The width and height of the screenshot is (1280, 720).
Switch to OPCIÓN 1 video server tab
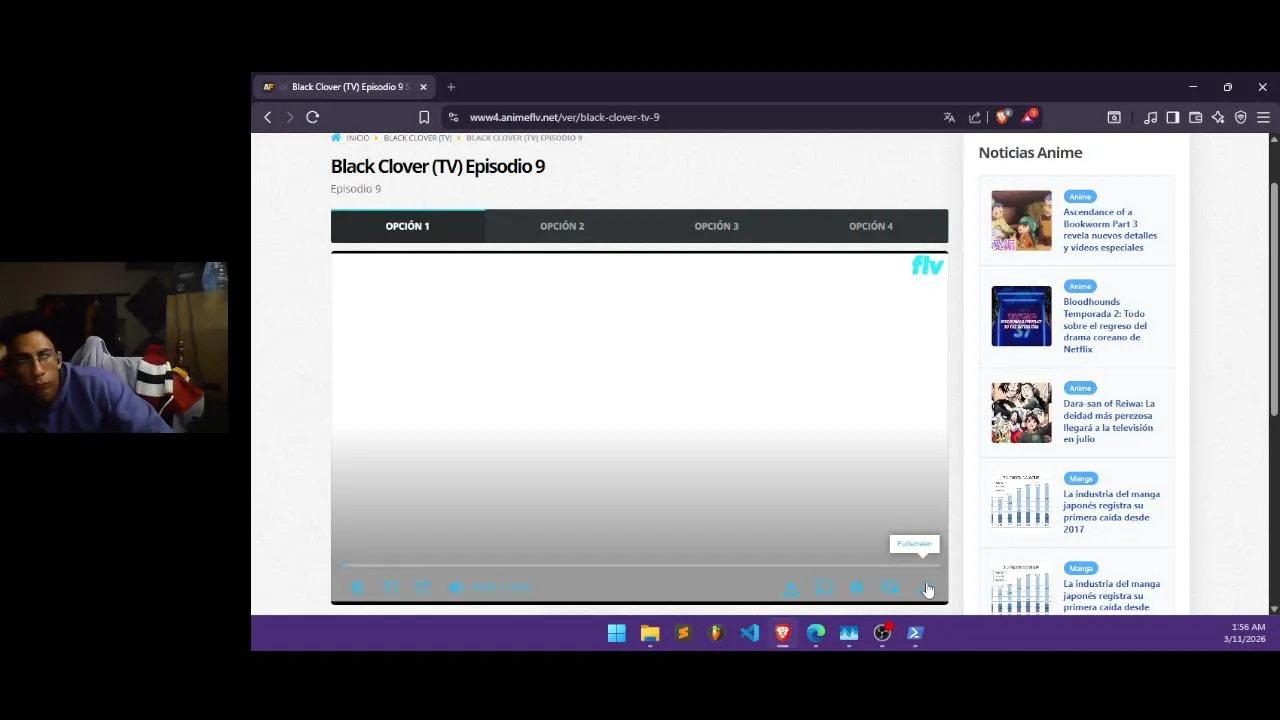point(408,226)
